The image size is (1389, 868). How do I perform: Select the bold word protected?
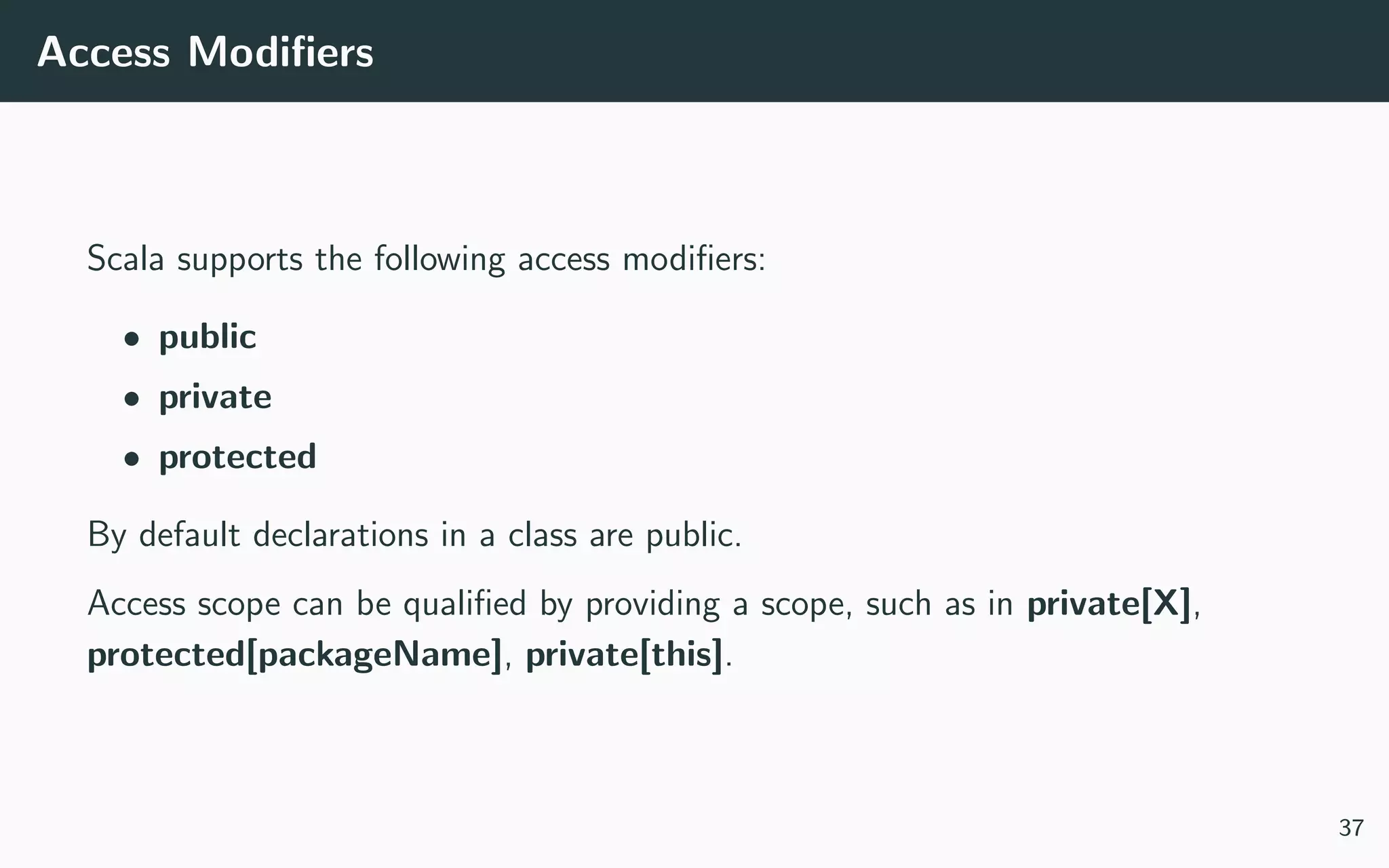tap(237, 457)
